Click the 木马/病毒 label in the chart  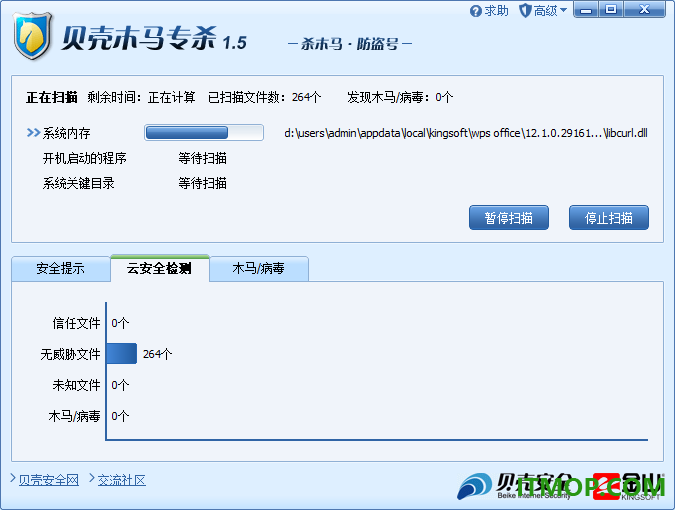(74, 416)
